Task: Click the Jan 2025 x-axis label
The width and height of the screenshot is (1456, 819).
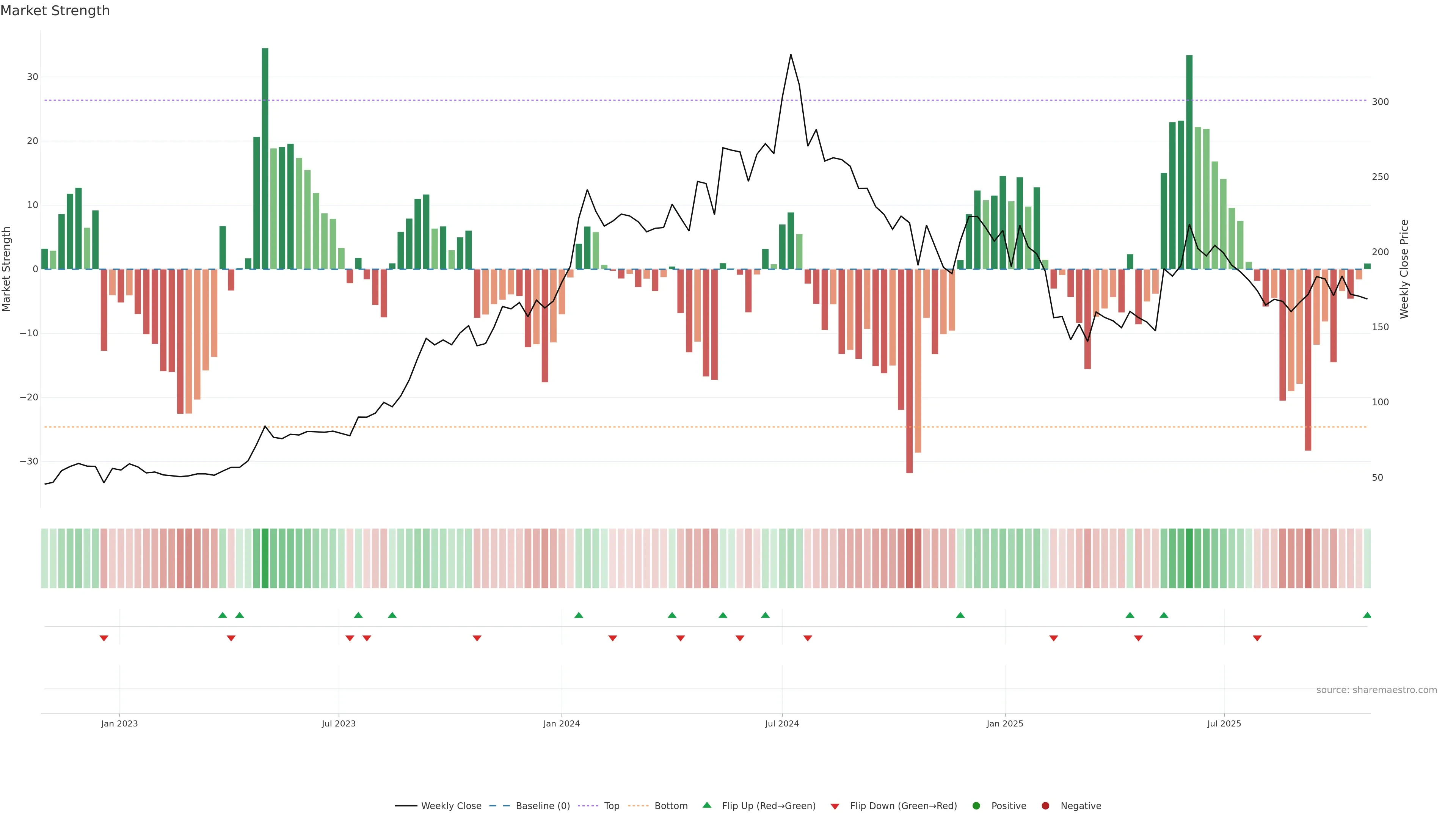Action: click(1004, 723)
